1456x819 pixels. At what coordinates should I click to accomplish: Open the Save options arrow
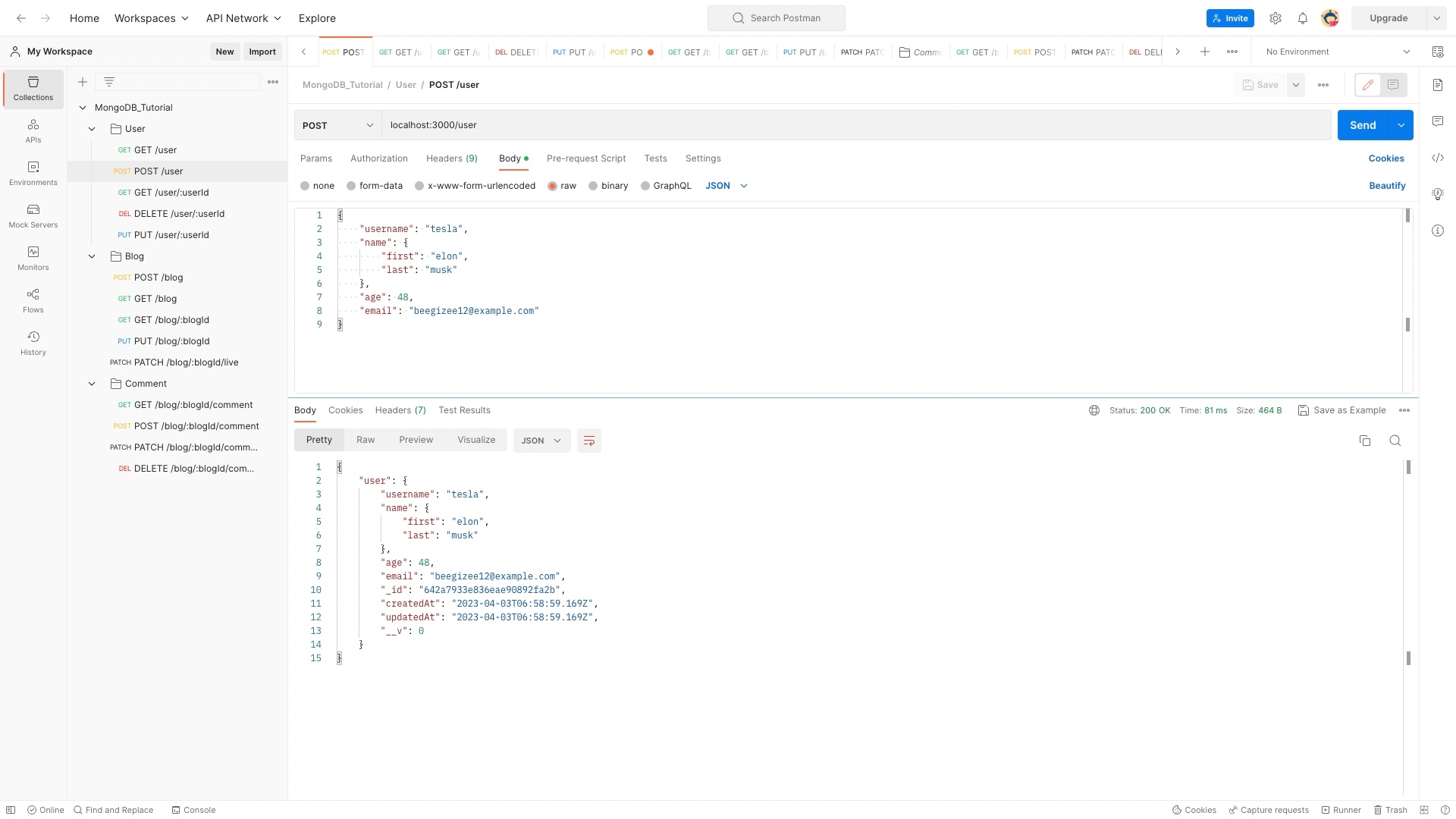(x=1296, y=85)
